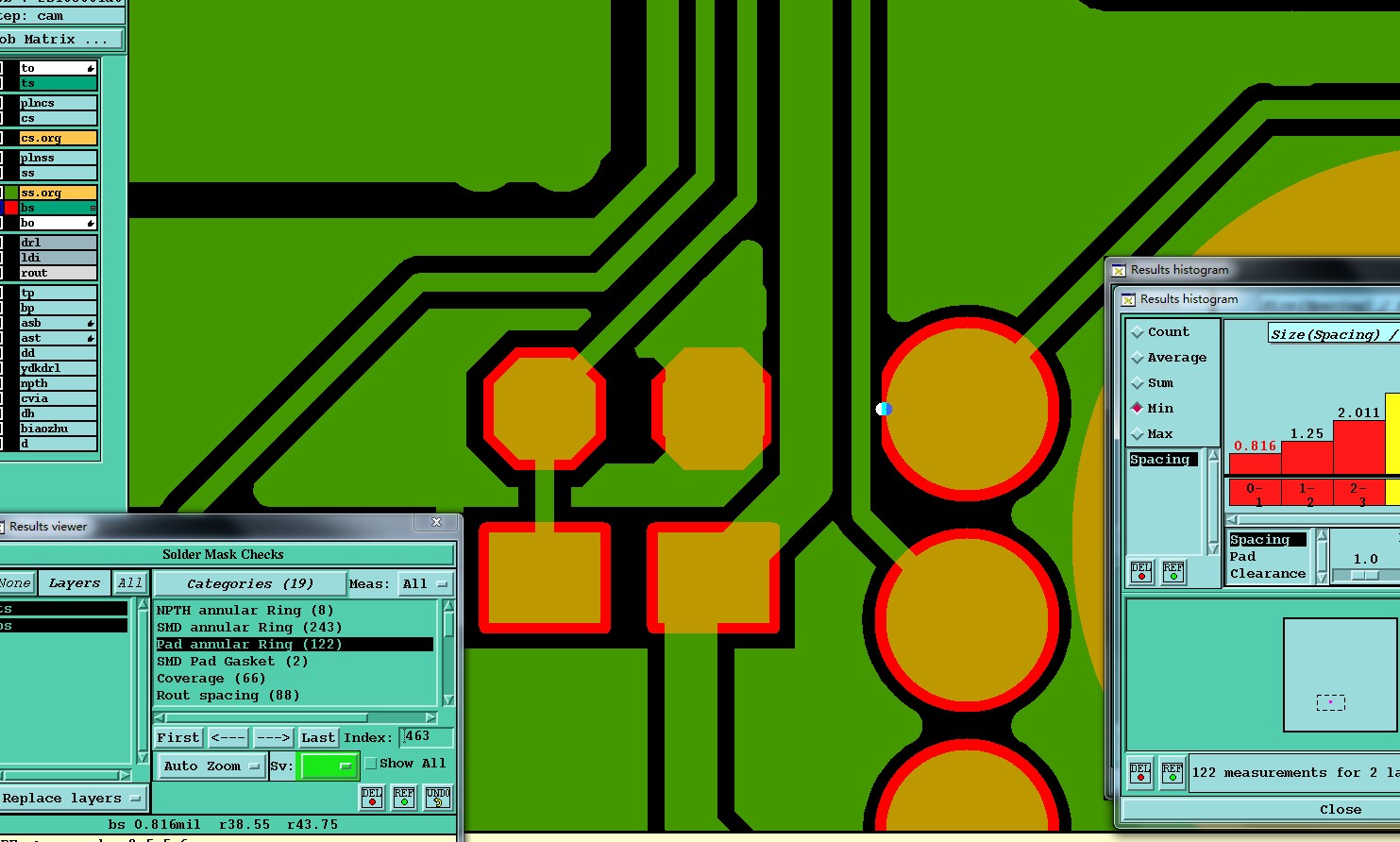Click the None layers button

point(16,583)
